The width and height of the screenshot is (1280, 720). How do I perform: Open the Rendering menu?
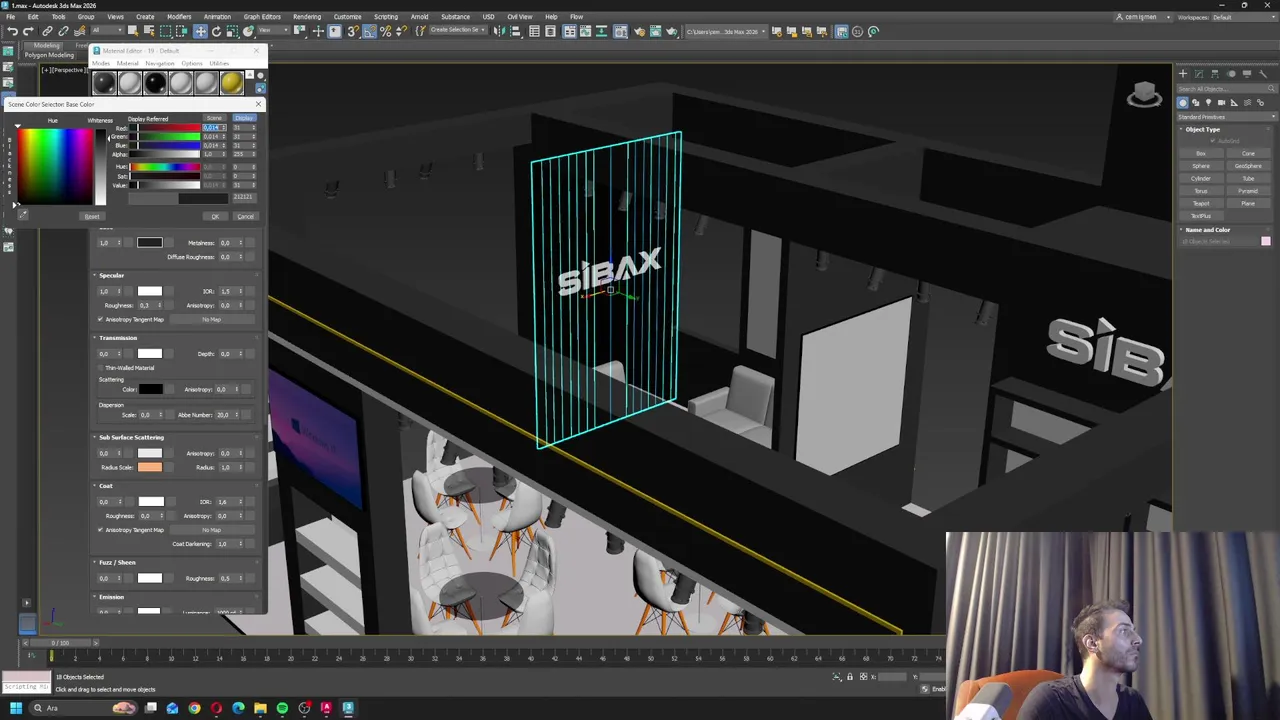pyautogui.click(x=307, y=17)
